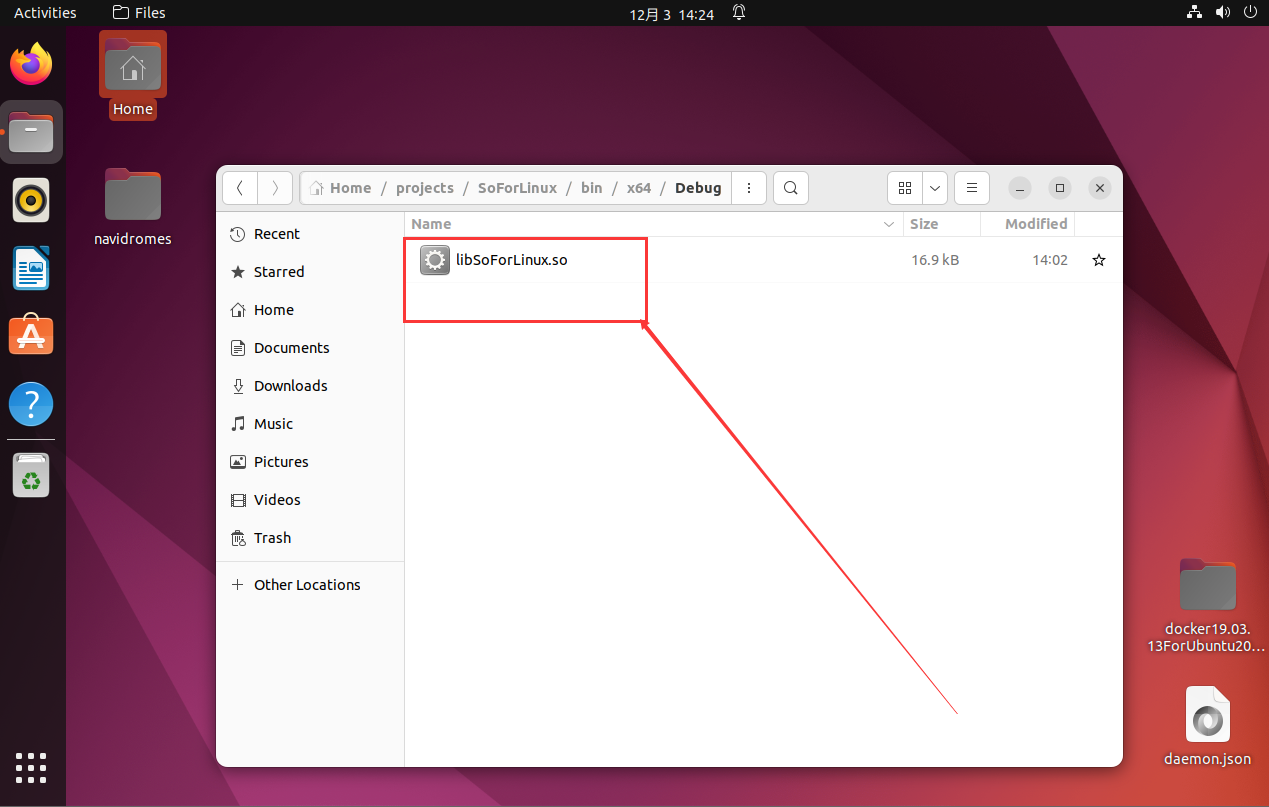Open Trash in the sidebar
Screen dimensions: 1269x807
tap(310, 538)
